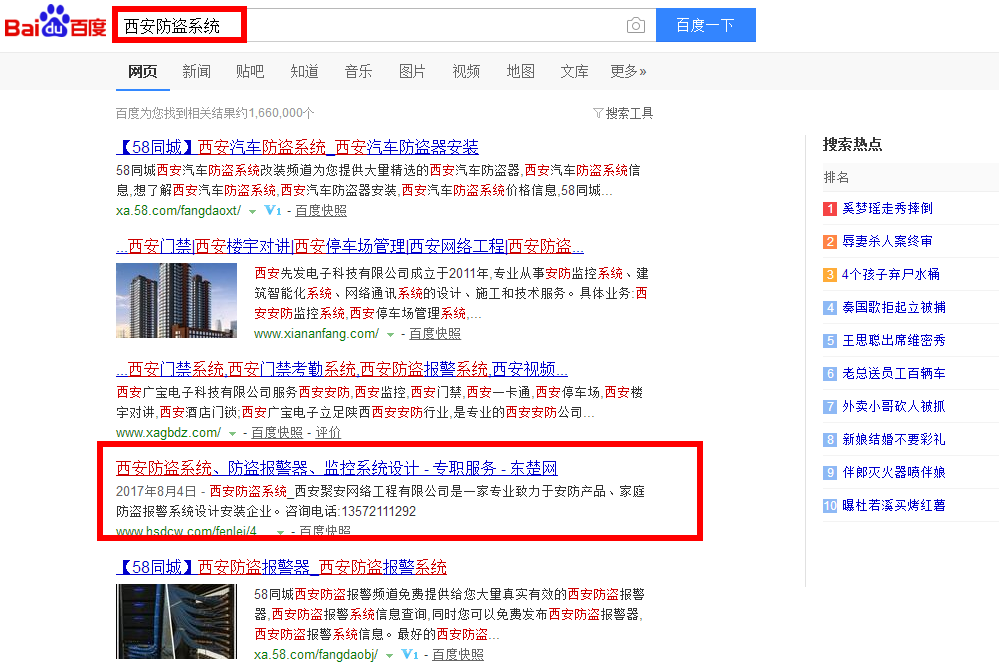The height and width of the screenshot is (672, 999).
Task: Switch to the 视频 tab
Action: 466,71
